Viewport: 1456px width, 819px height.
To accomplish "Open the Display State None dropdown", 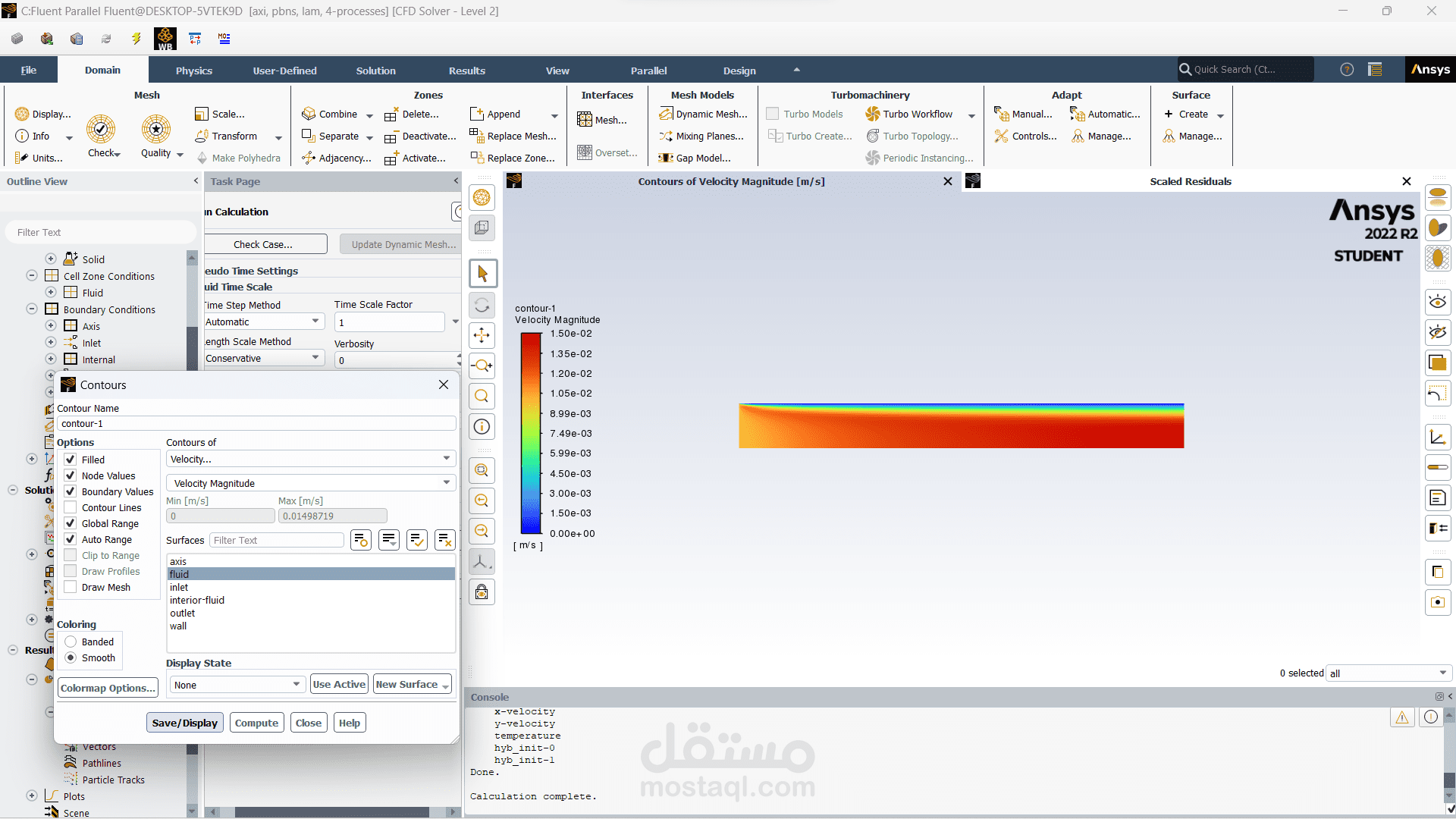I will pos(237,685).
